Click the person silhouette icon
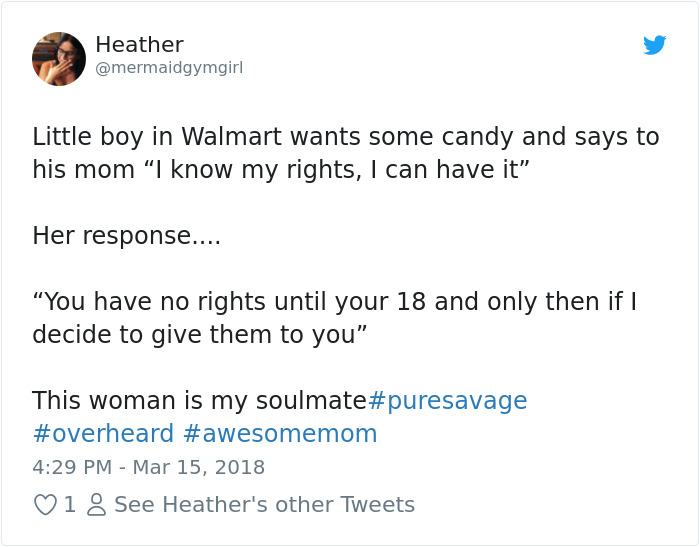This screenshot has height=547, width=700. click(x=96, y=505)
